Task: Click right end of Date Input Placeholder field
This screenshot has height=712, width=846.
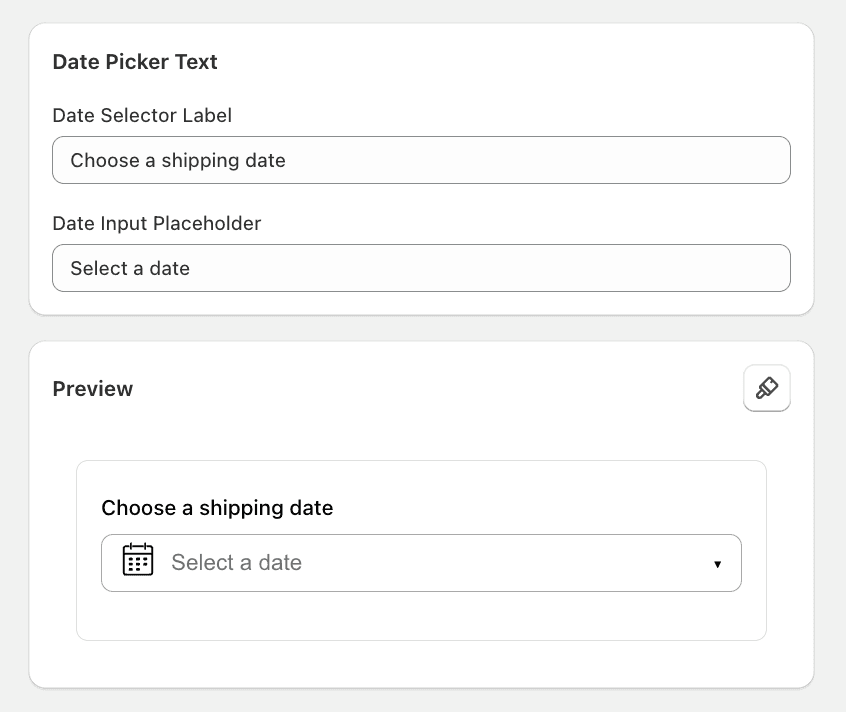Action: pyautogui.click(x=760, y=268)
